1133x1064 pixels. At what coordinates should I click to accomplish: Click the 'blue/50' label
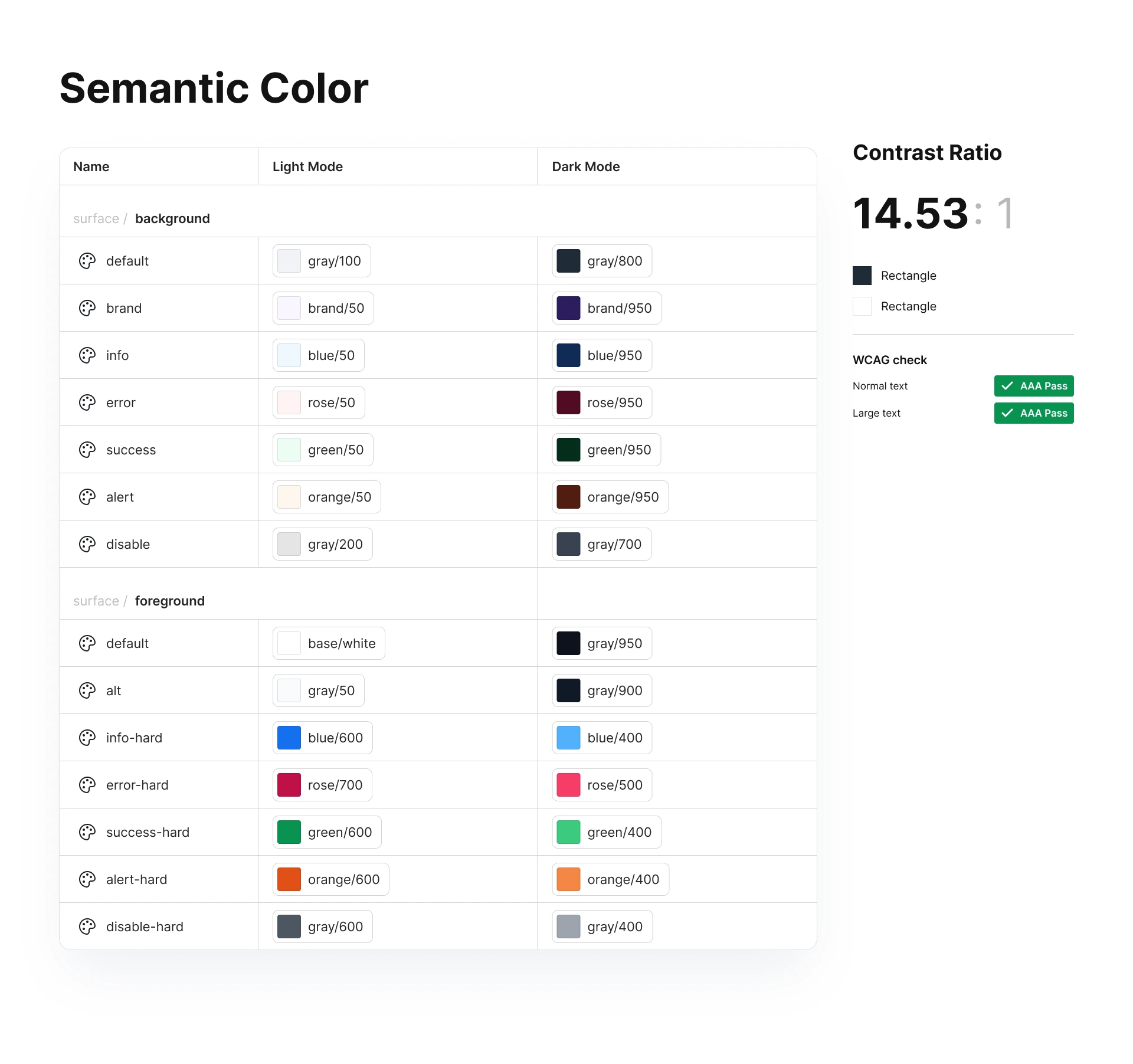click(x=332, y=355)
